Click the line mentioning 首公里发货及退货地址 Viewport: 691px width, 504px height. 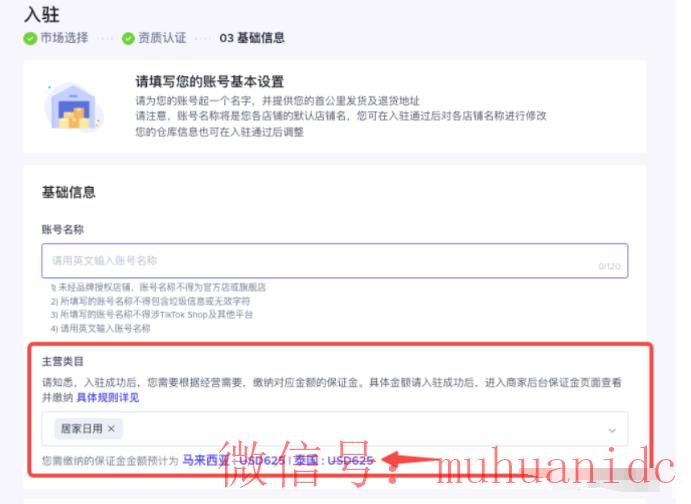tap(278, 101)
